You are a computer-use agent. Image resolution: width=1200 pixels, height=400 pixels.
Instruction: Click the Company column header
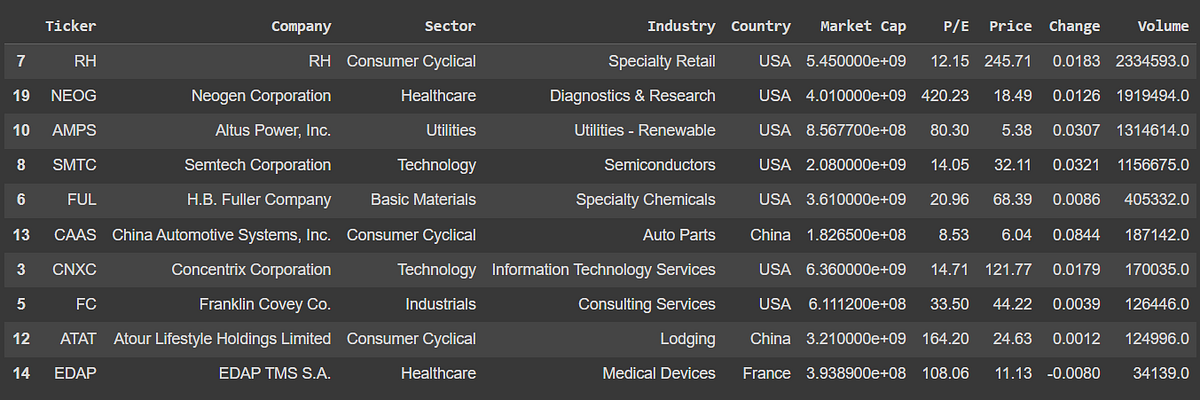coord(301,27)
